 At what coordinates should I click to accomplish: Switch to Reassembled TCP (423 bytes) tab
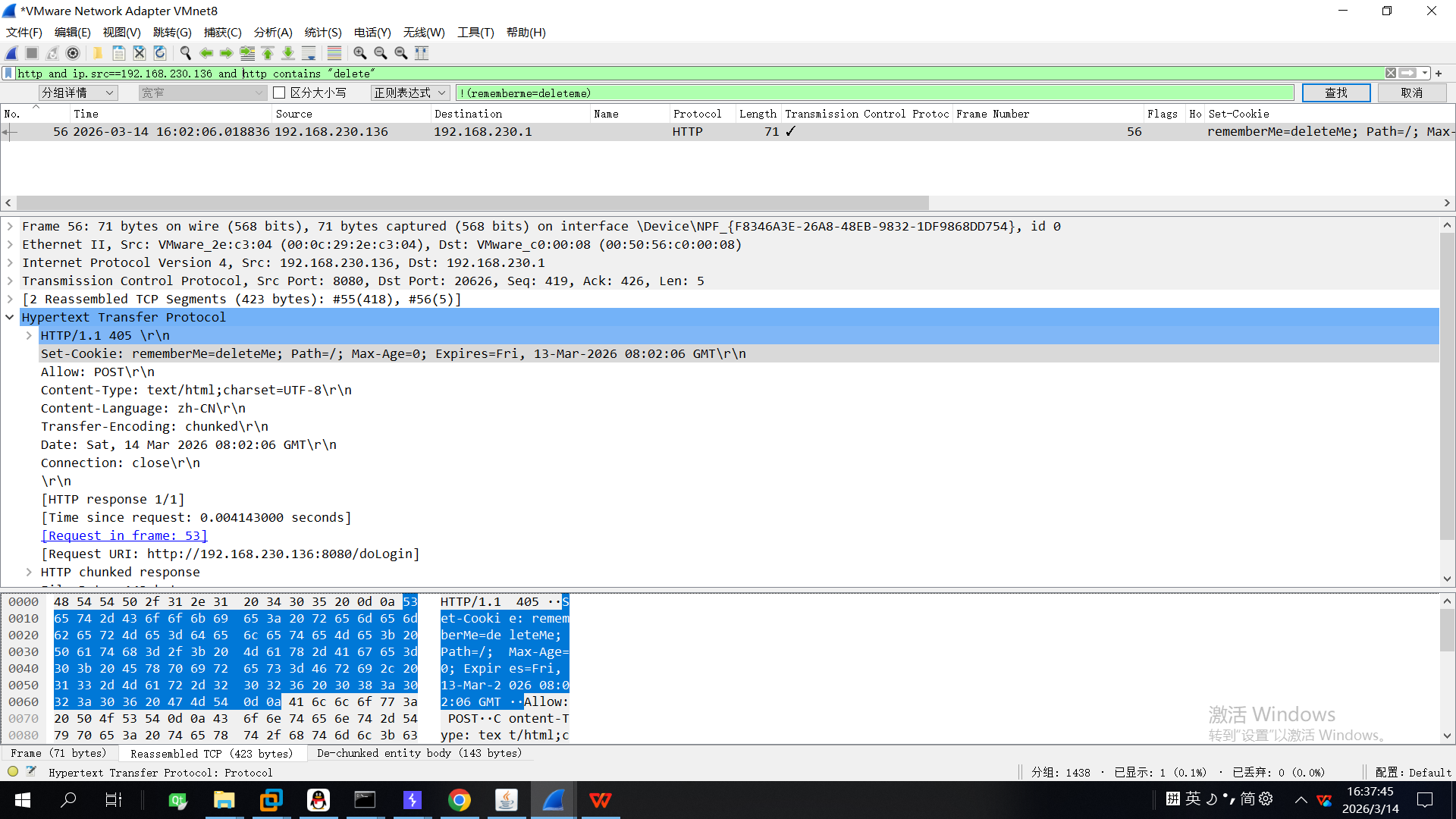click(212, 754)
